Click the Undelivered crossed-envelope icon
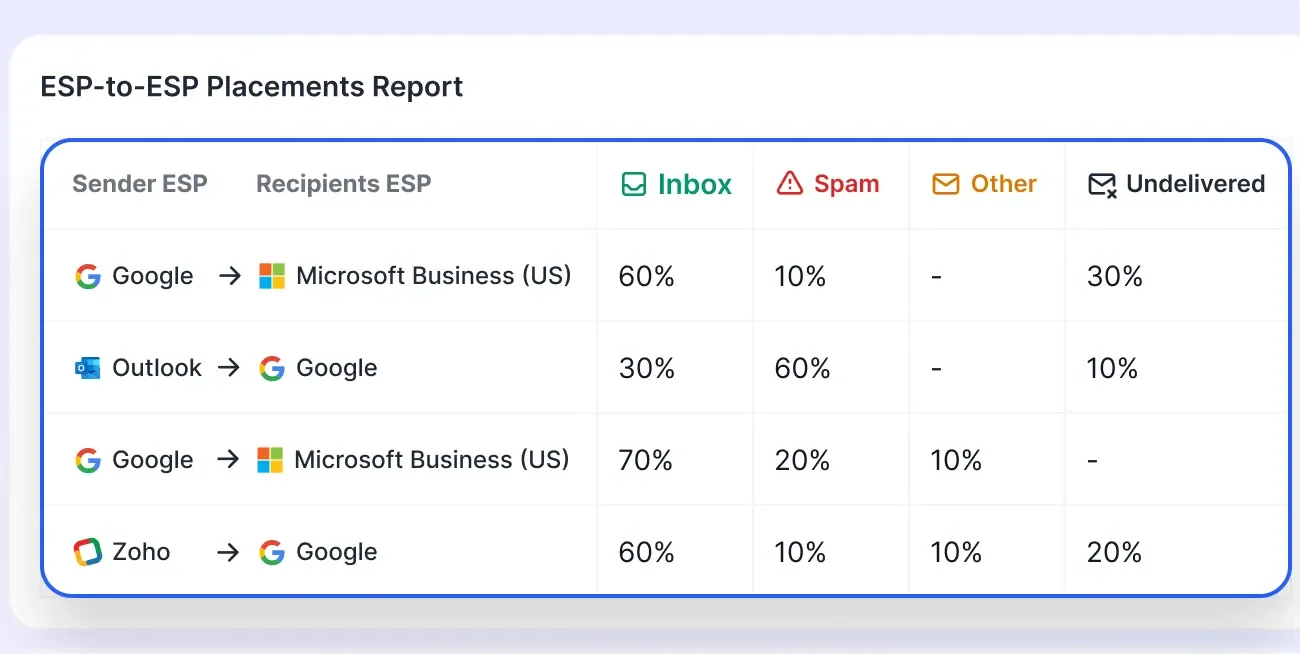This screenshot has width=1300, height=654. (x=1101, y=183)
